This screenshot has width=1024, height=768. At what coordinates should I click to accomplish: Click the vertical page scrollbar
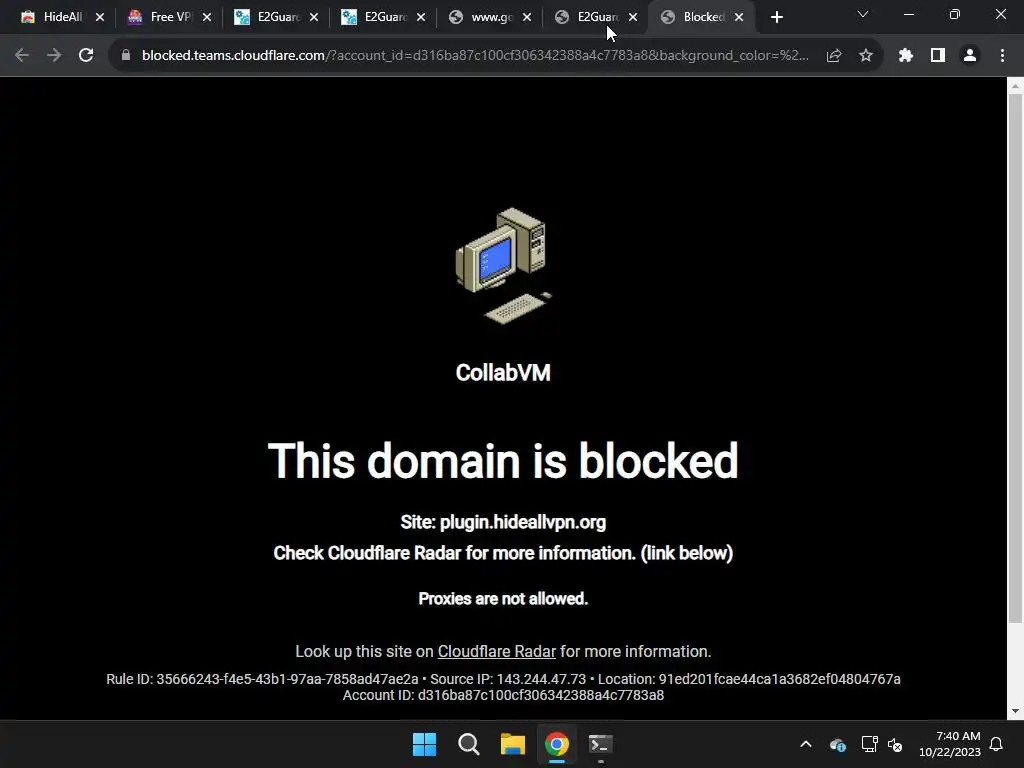pos(1015,358)
